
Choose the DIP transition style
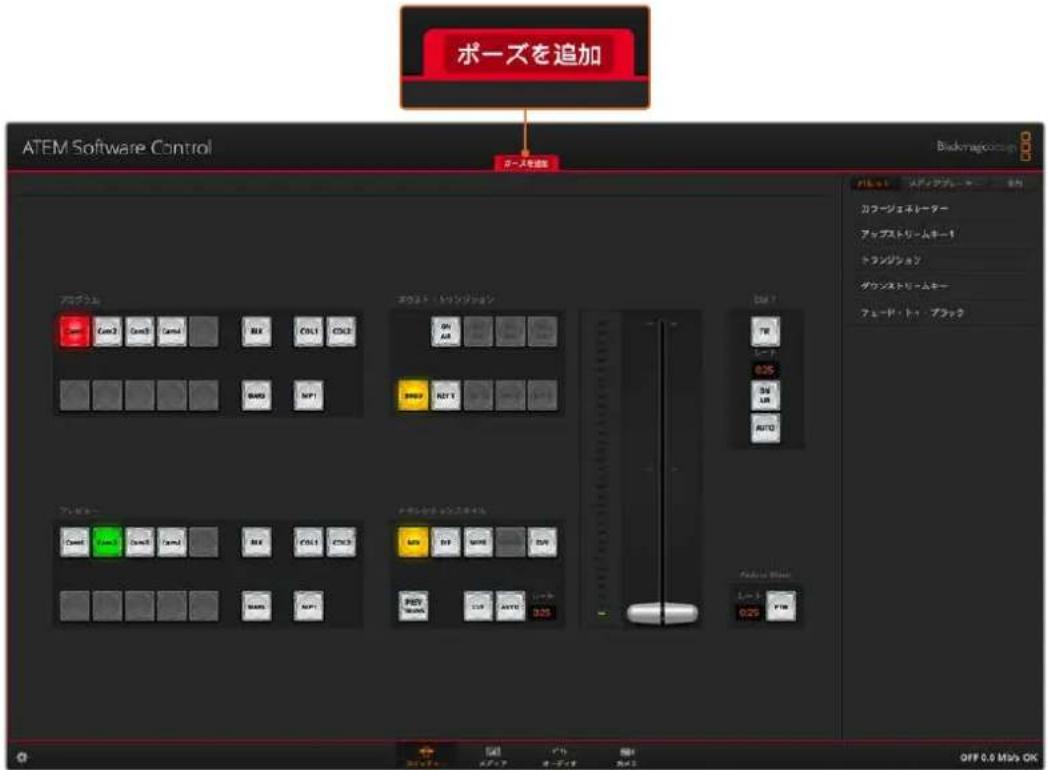tap(446, 542)
